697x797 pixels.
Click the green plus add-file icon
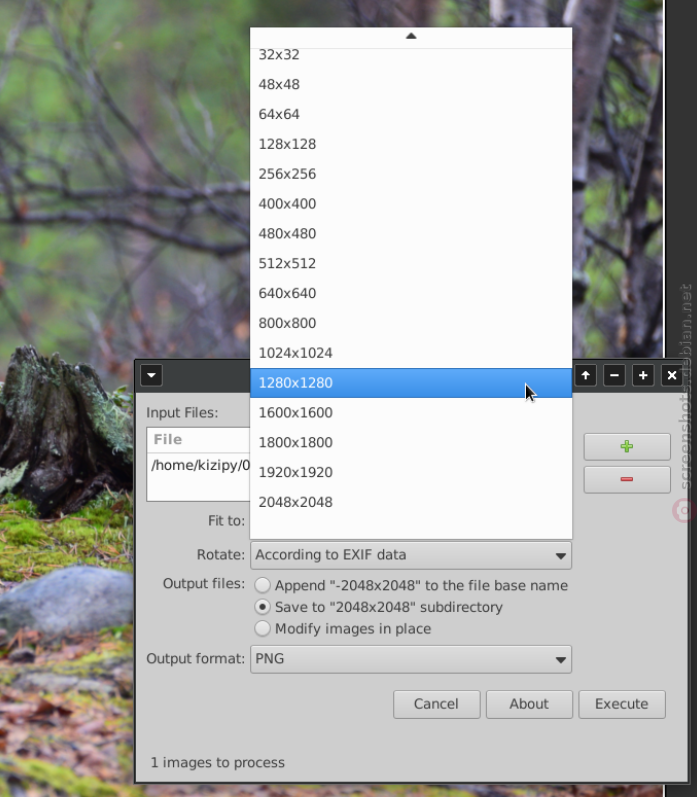(x=627, y=446)
